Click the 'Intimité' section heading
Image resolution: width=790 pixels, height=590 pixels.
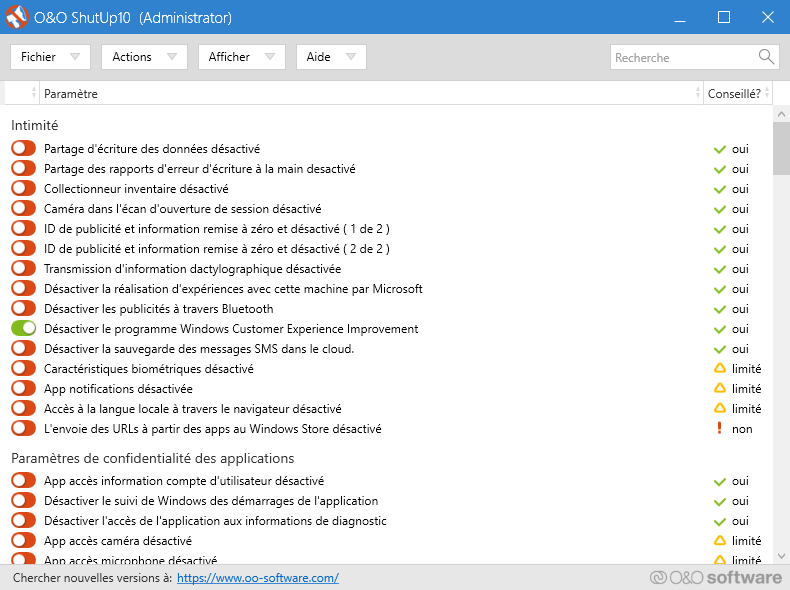pos(35,125)
